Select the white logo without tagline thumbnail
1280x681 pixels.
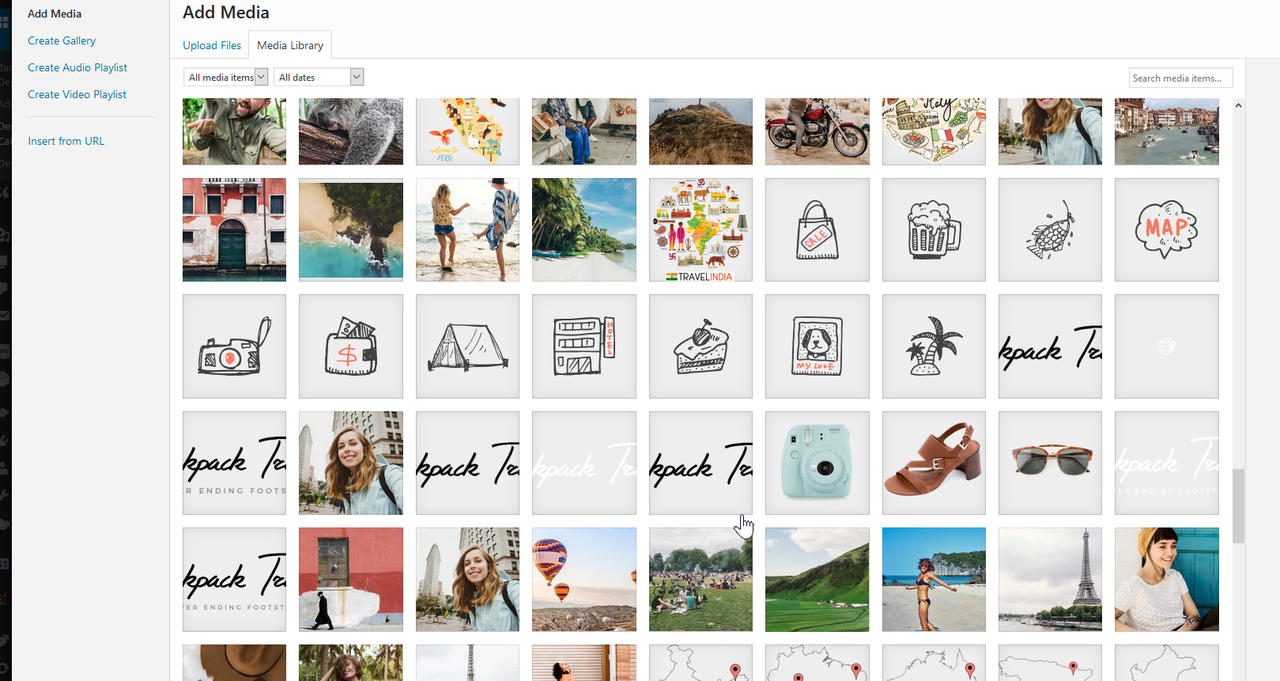[584, 463]
